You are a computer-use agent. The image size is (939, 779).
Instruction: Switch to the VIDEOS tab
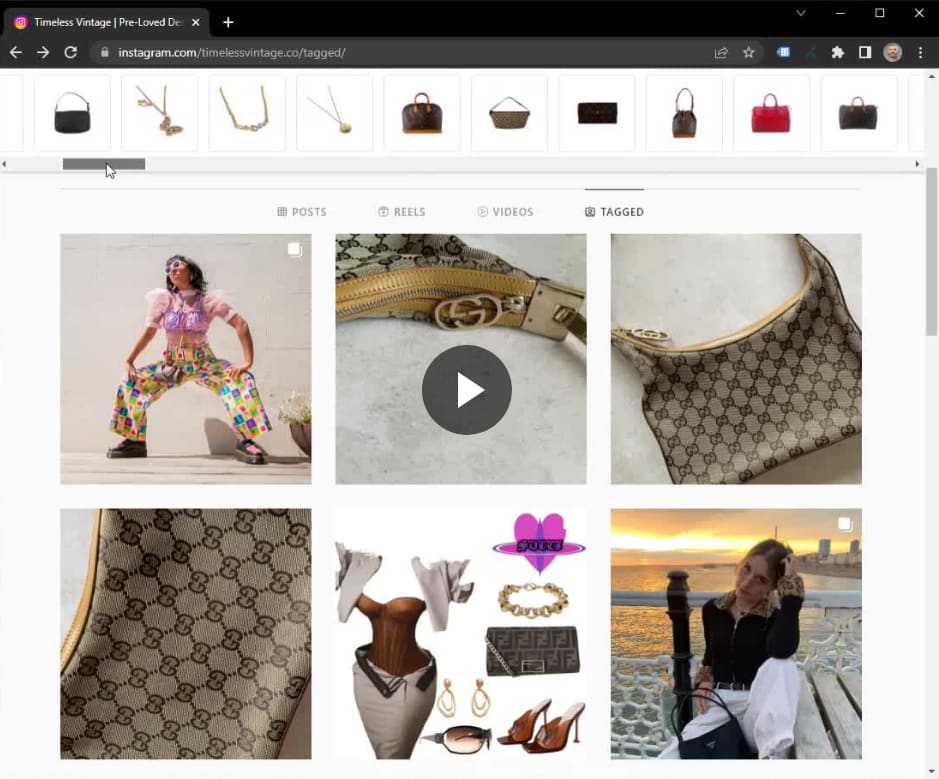[505, 212]
